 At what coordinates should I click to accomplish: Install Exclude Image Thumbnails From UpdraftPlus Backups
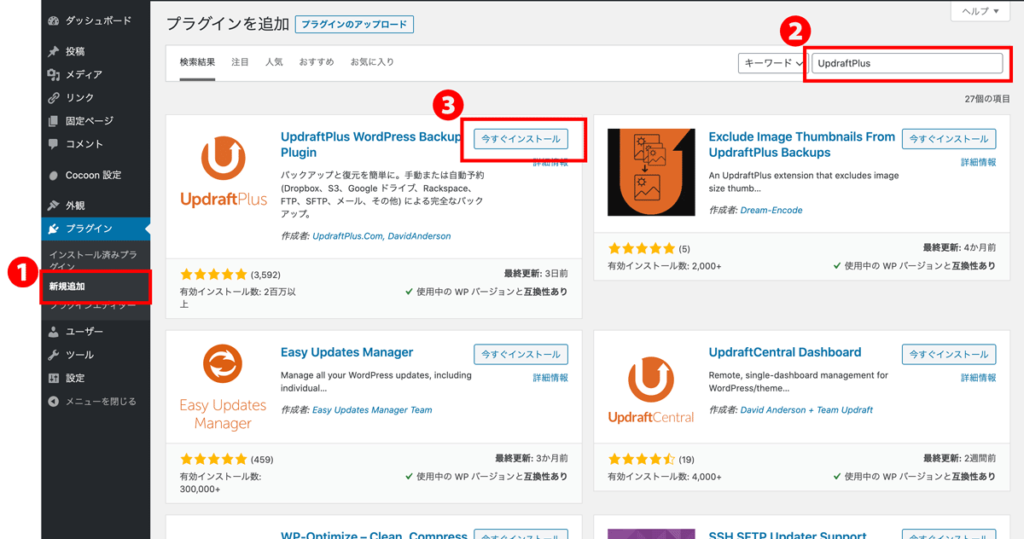949,139
